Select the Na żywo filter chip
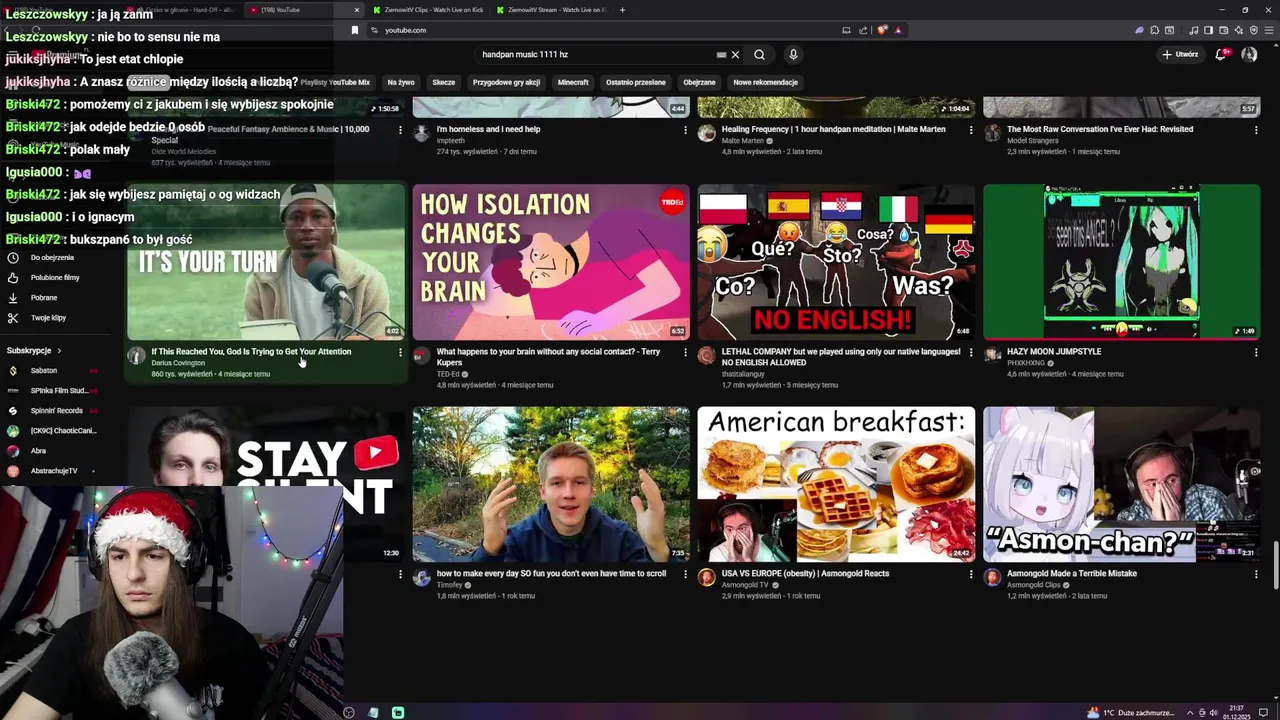This screenshot has height=720, width=1280. coord(401,82)
